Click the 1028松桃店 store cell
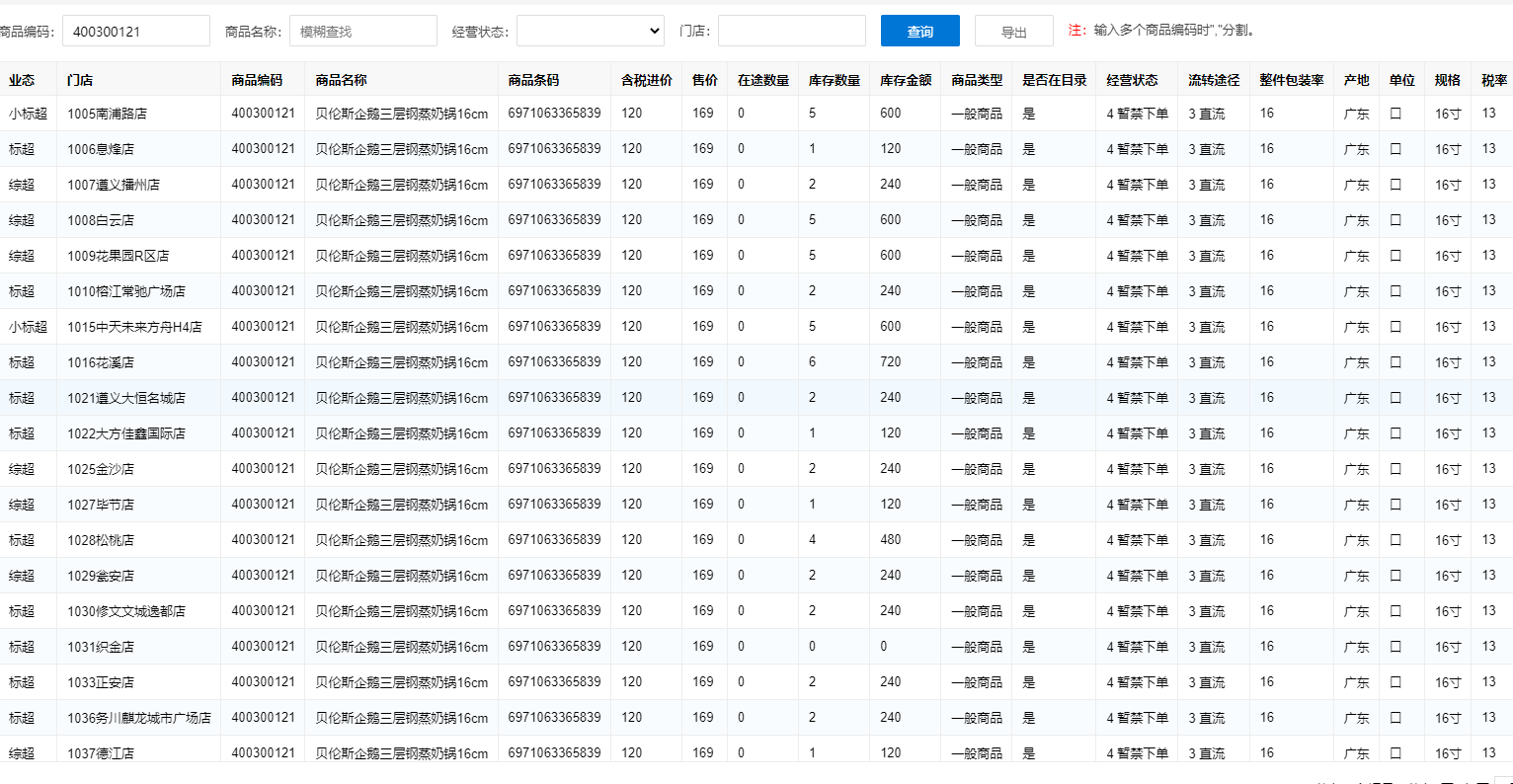Viewport: 1513px width, 784px height. [x=101, y=540]
